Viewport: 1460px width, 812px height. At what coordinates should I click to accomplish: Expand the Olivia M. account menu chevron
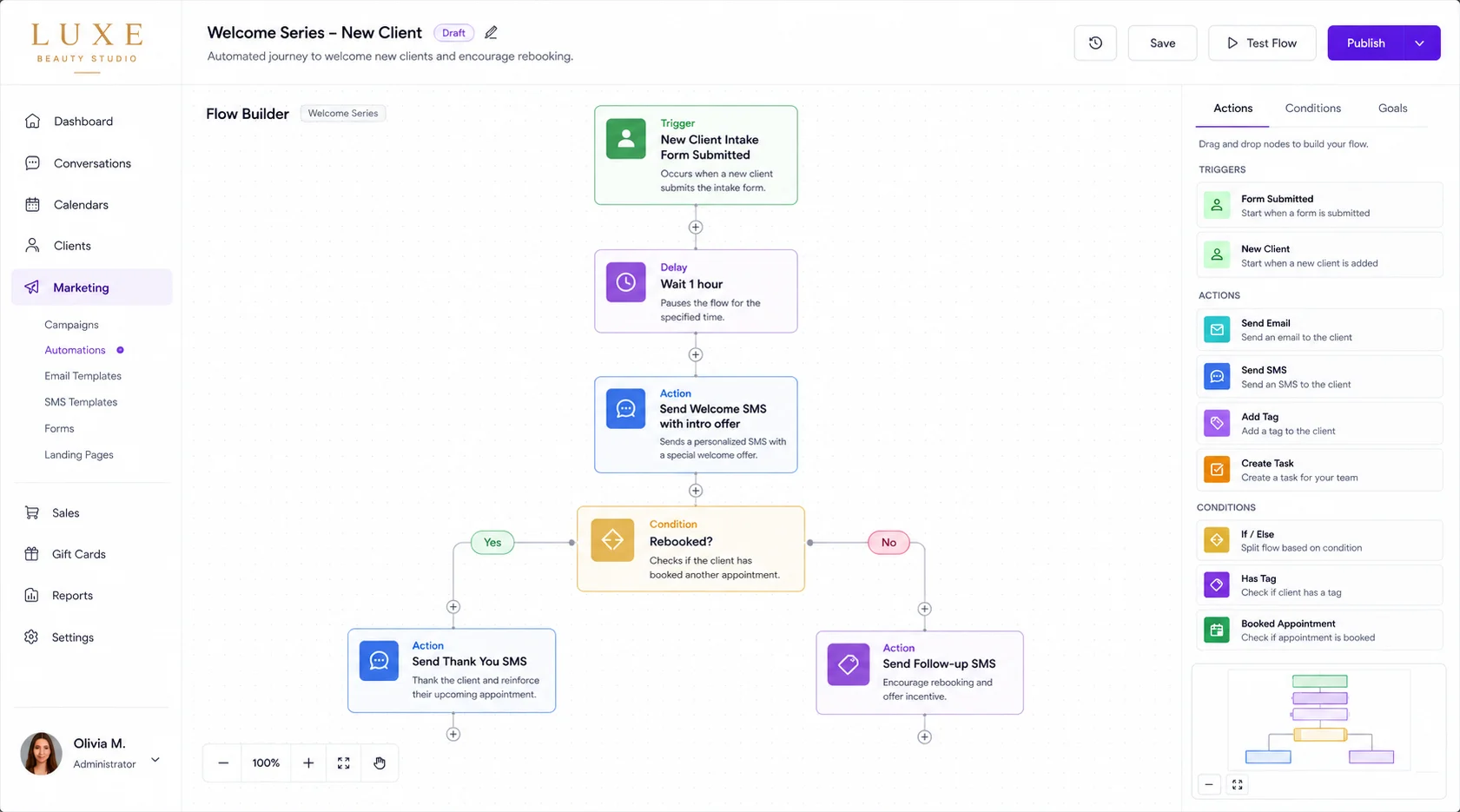click(155, 760)
